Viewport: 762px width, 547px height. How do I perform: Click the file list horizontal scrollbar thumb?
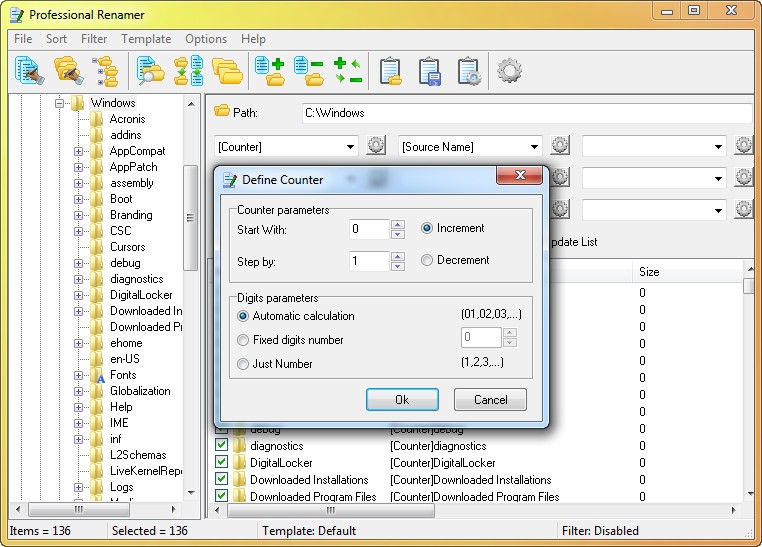click(x=331, y=510)
